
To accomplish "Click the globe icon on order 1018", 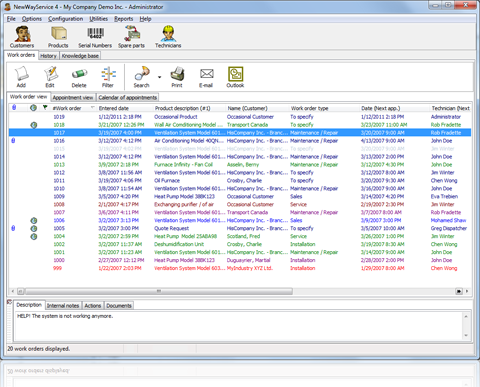I will coord(34,125).
